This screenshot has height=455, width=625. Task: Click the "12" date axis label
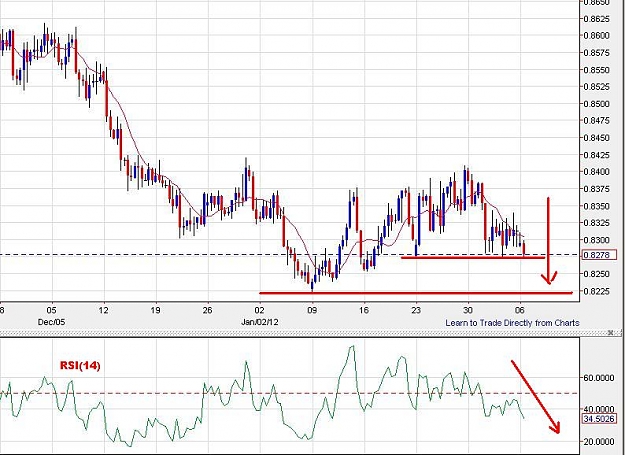pos(104,310)
